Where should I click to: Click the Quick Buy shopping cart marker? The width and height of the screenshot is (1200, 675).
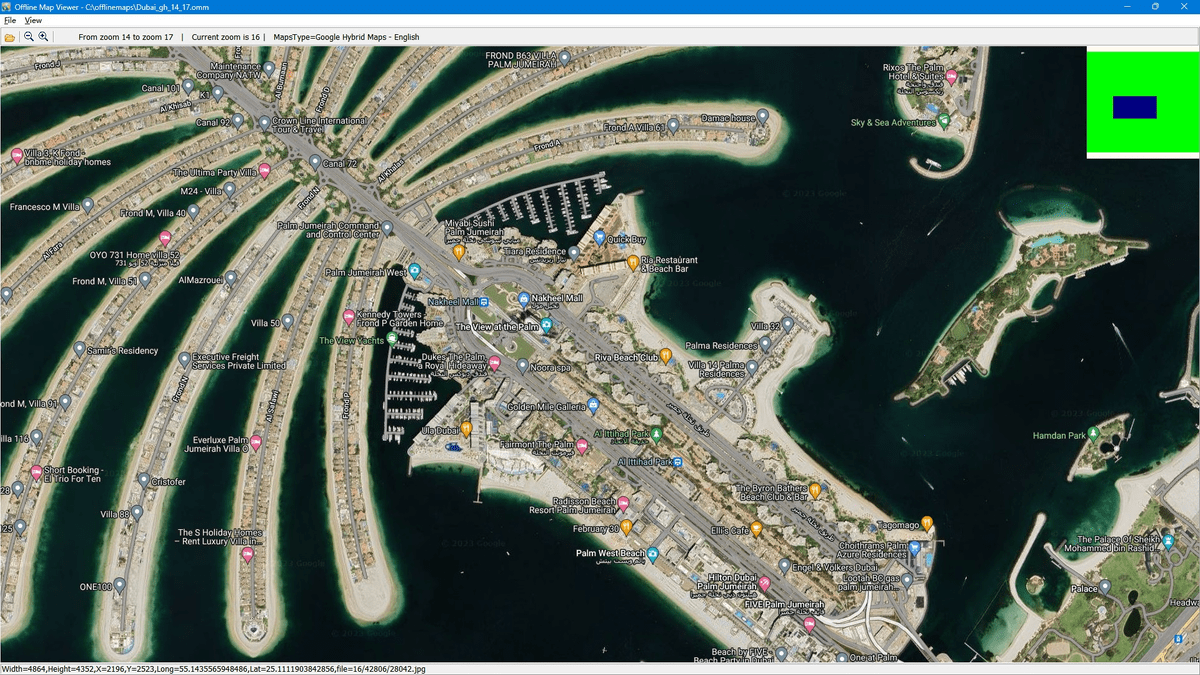(599, 238)
